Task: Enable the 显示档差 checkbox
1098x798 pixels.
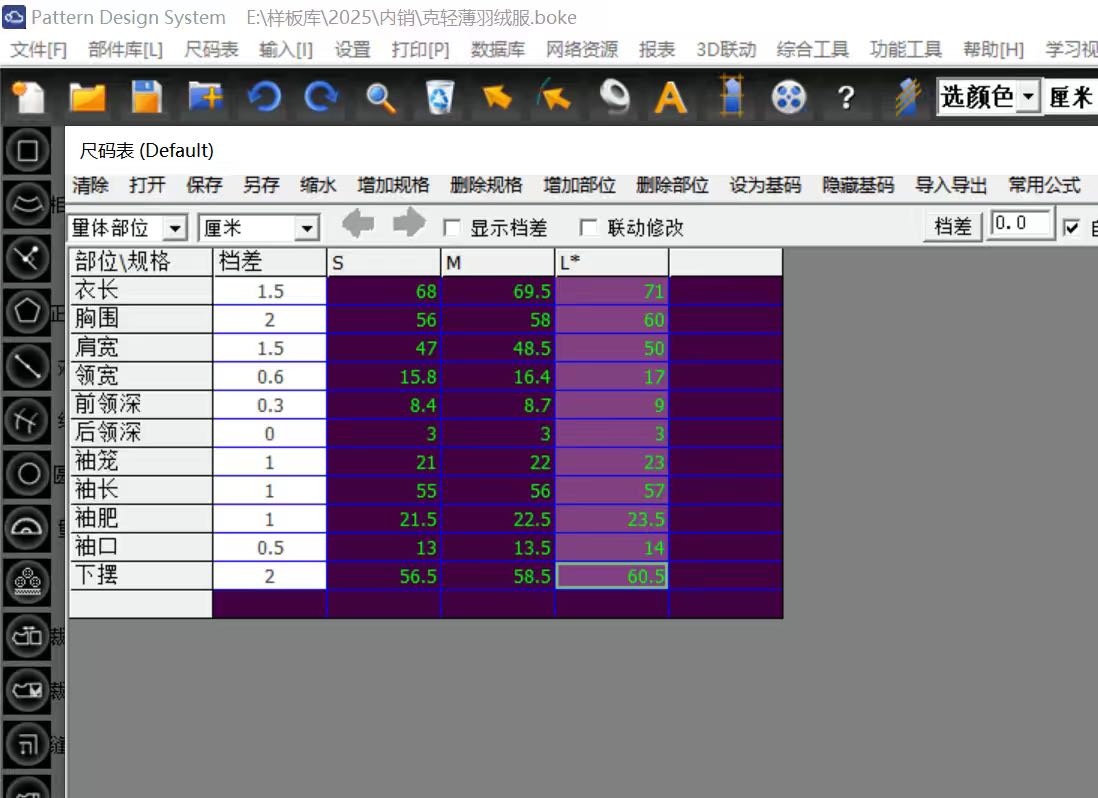Action: pos(452,228)
